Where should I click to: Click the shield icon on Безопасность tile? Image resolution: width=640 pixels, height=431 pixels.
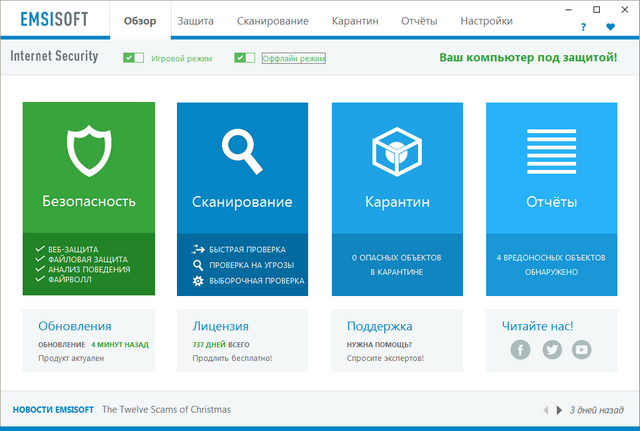[x=88, y=150]
